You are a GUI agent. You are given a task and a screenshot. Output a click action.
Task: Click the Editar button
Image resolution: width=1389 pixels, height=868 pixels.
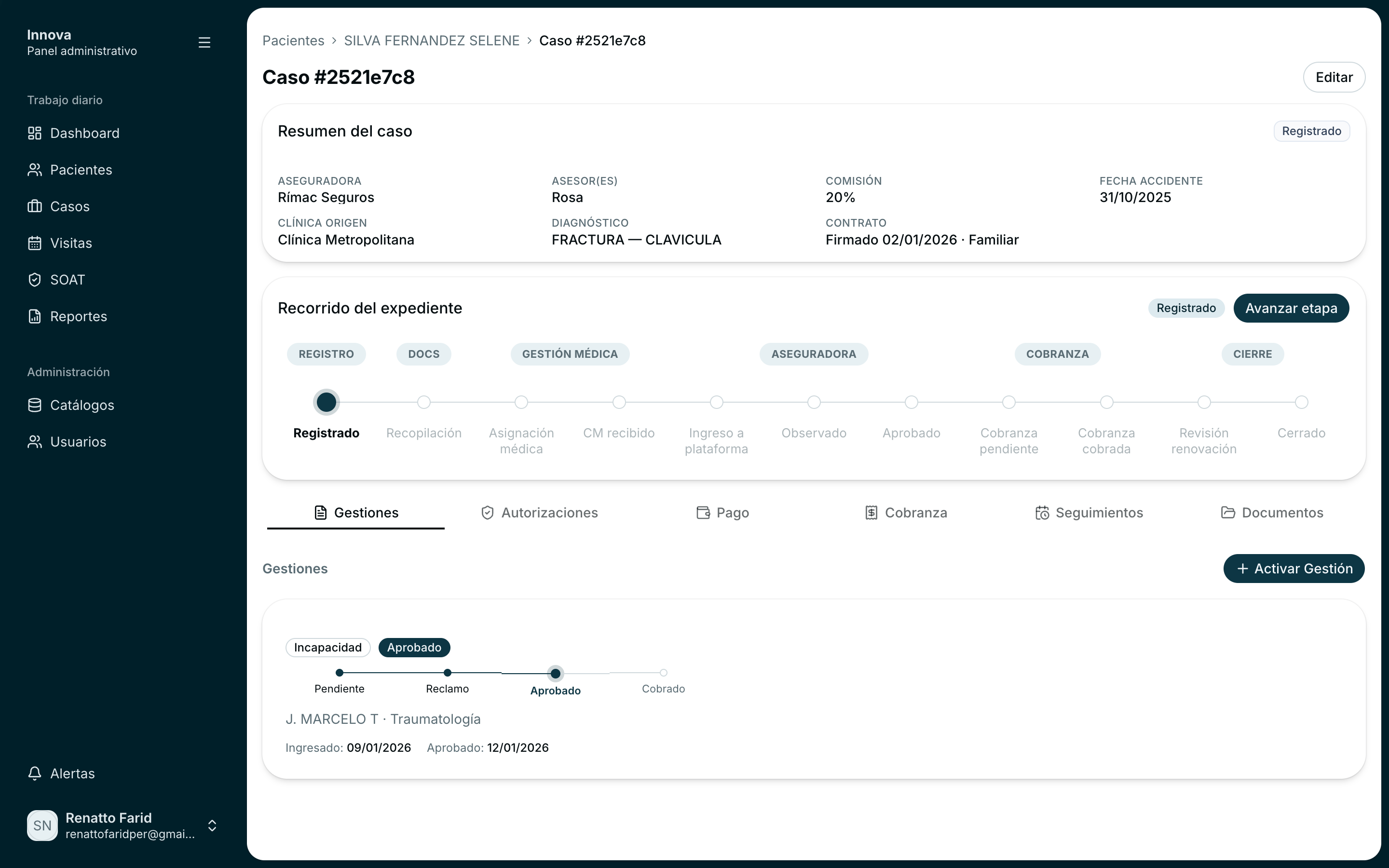1334,77
